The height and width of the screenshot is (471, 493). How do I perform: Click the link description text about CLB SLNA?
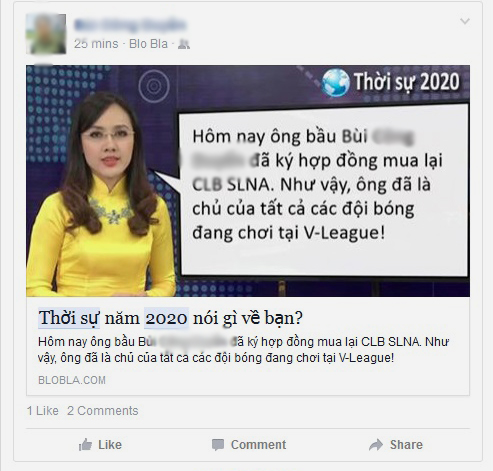tap(243, 350)
